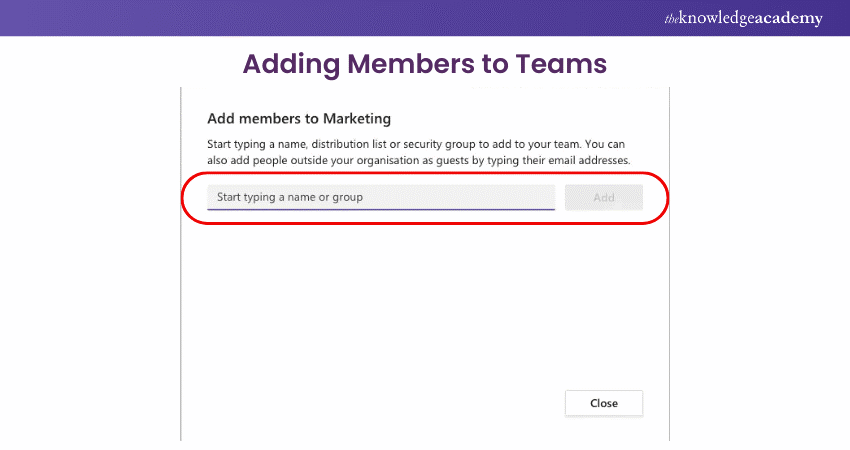Viewport: 850px width, 450px height.
Task: Click the 'Add members to Marketing' dialog title
Action: tap(298, 118)
